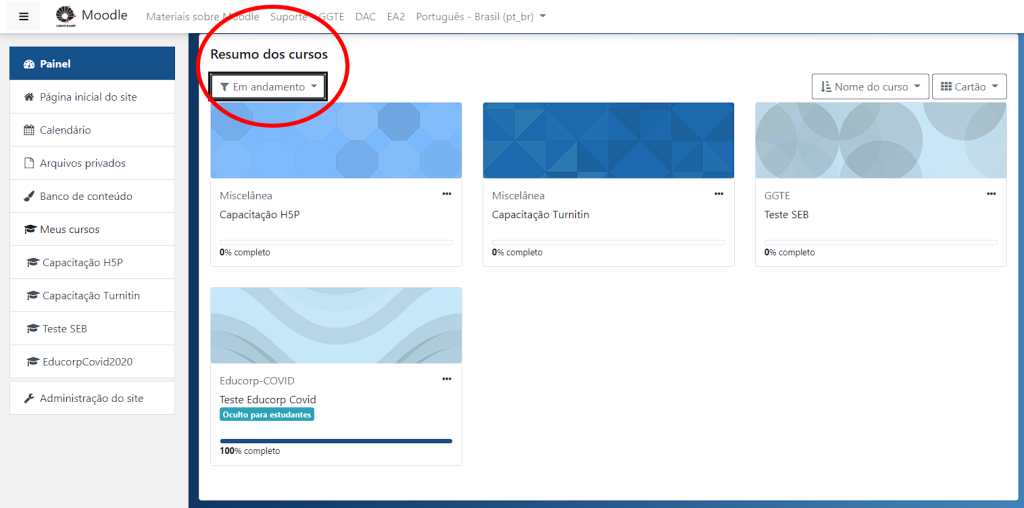This screenshot has width=1024, height=508.
Task: Select DAC in the top navigation
Action: pos(365,17)
